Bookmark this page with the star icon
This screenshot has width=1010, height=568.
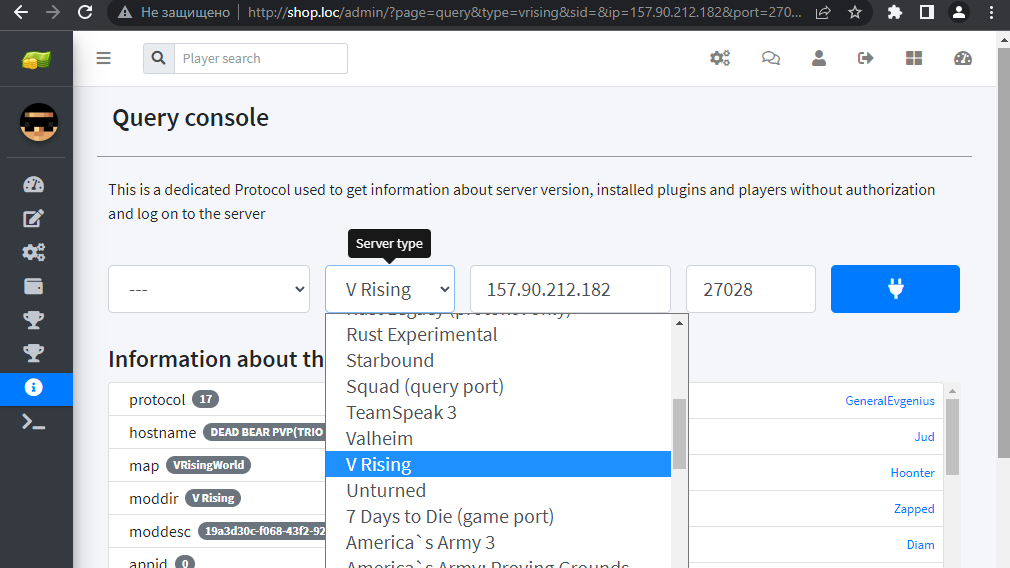coord(854,13)
